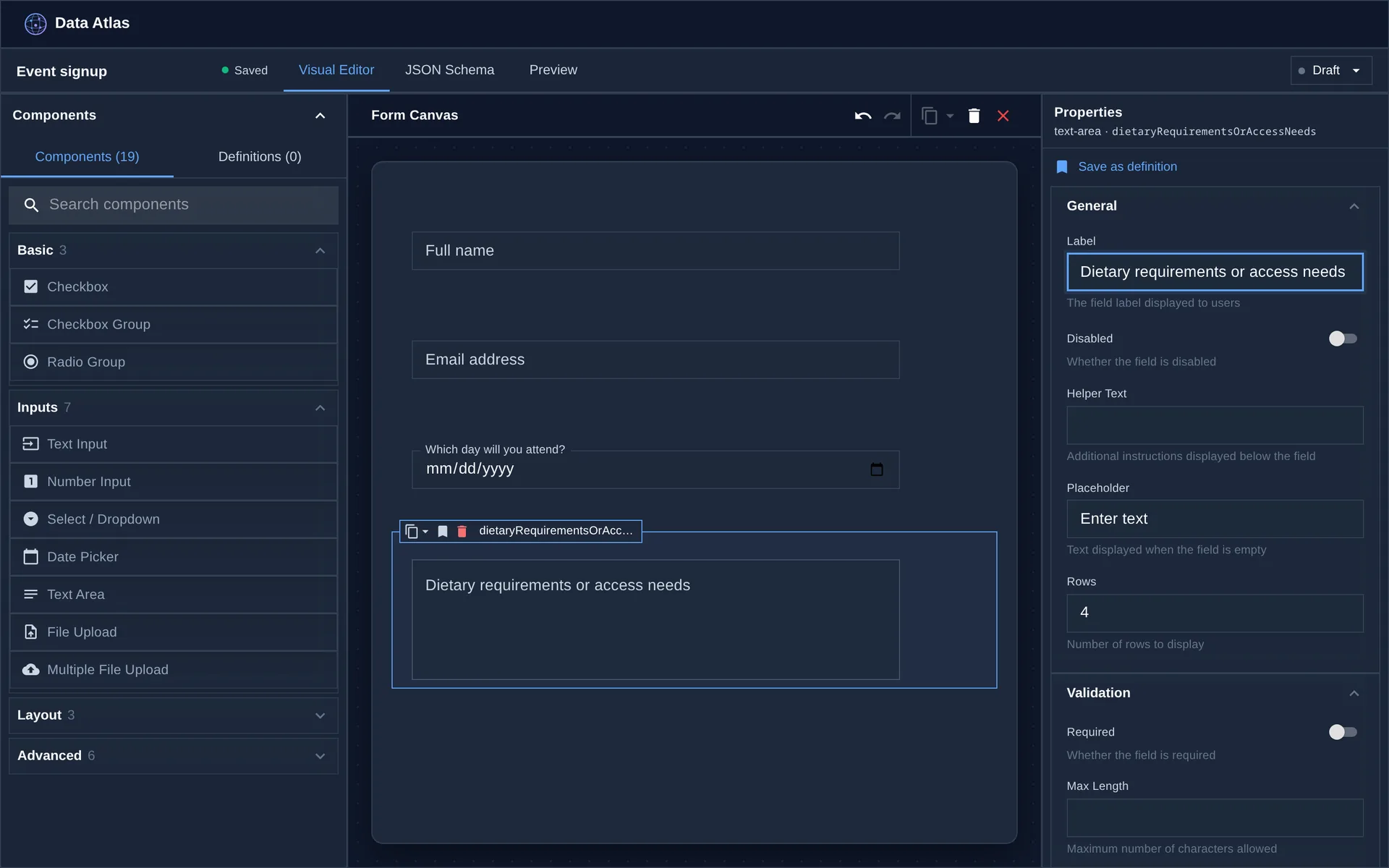Add the File Upload component

coord(174,632)
